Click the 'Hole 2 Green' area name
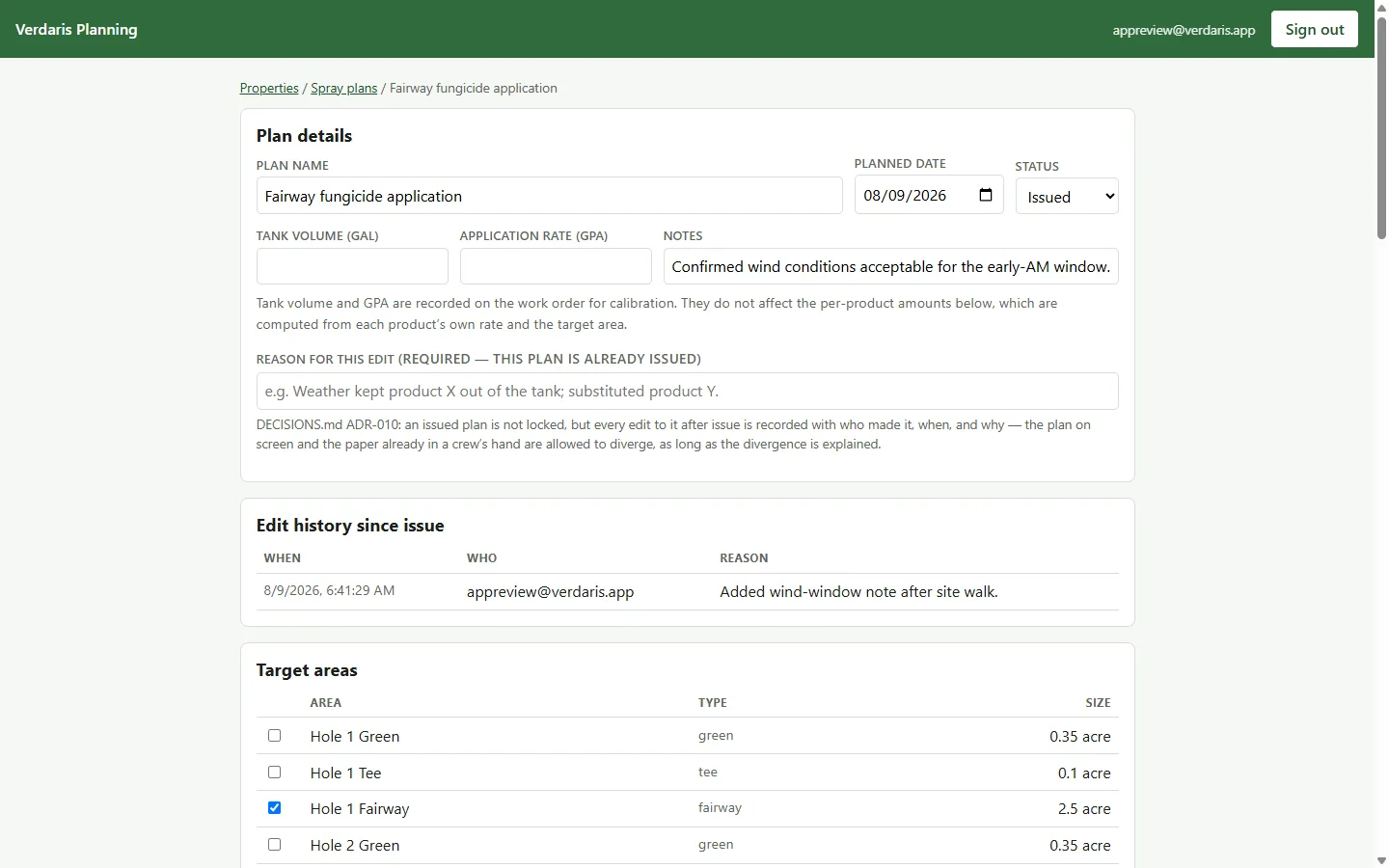Image resolution: width=1389 pixels, height=868 pixels. pyautogui.click(x=355, y=845)
